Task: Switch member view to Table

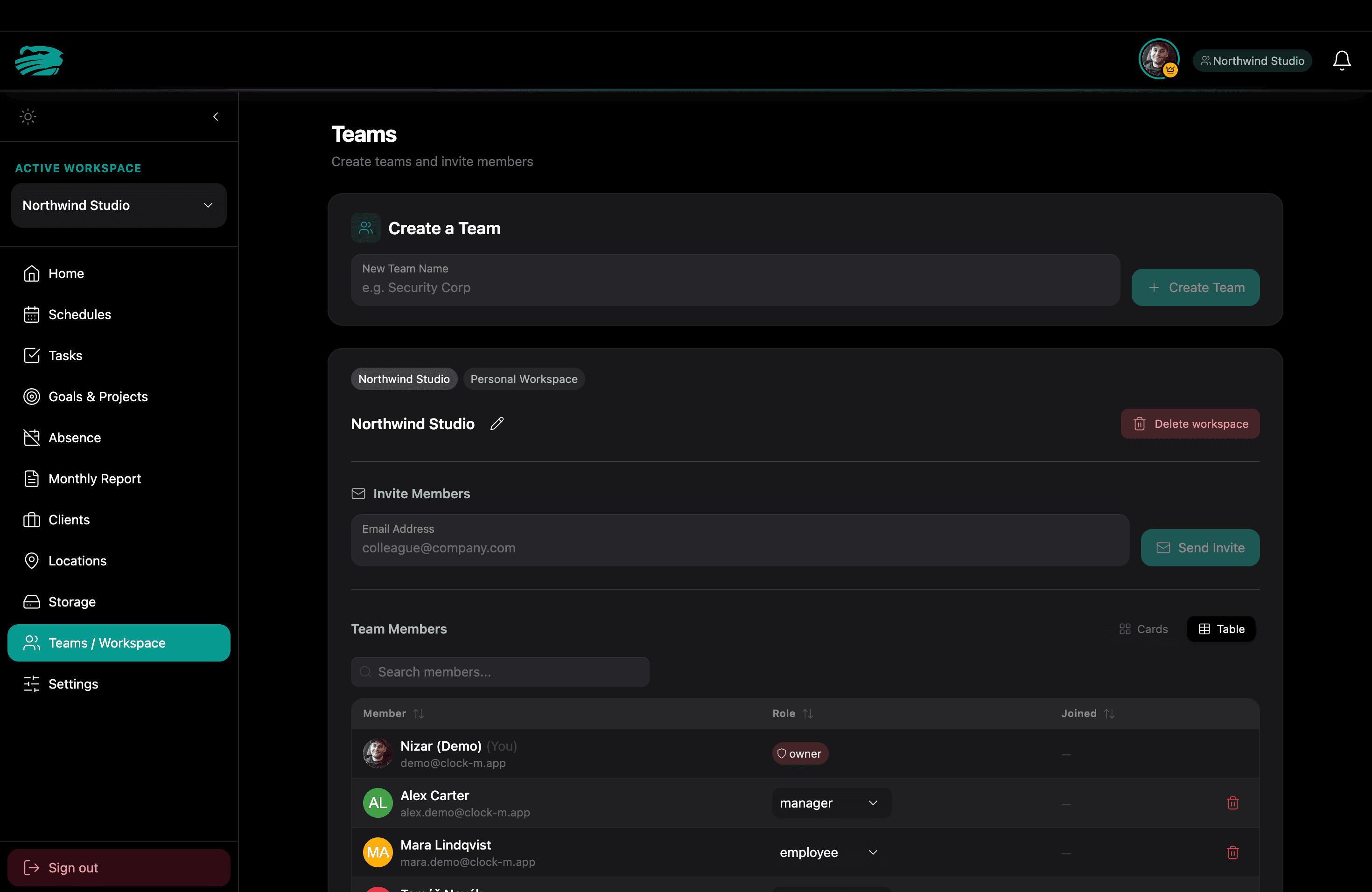Action: 1221,629
